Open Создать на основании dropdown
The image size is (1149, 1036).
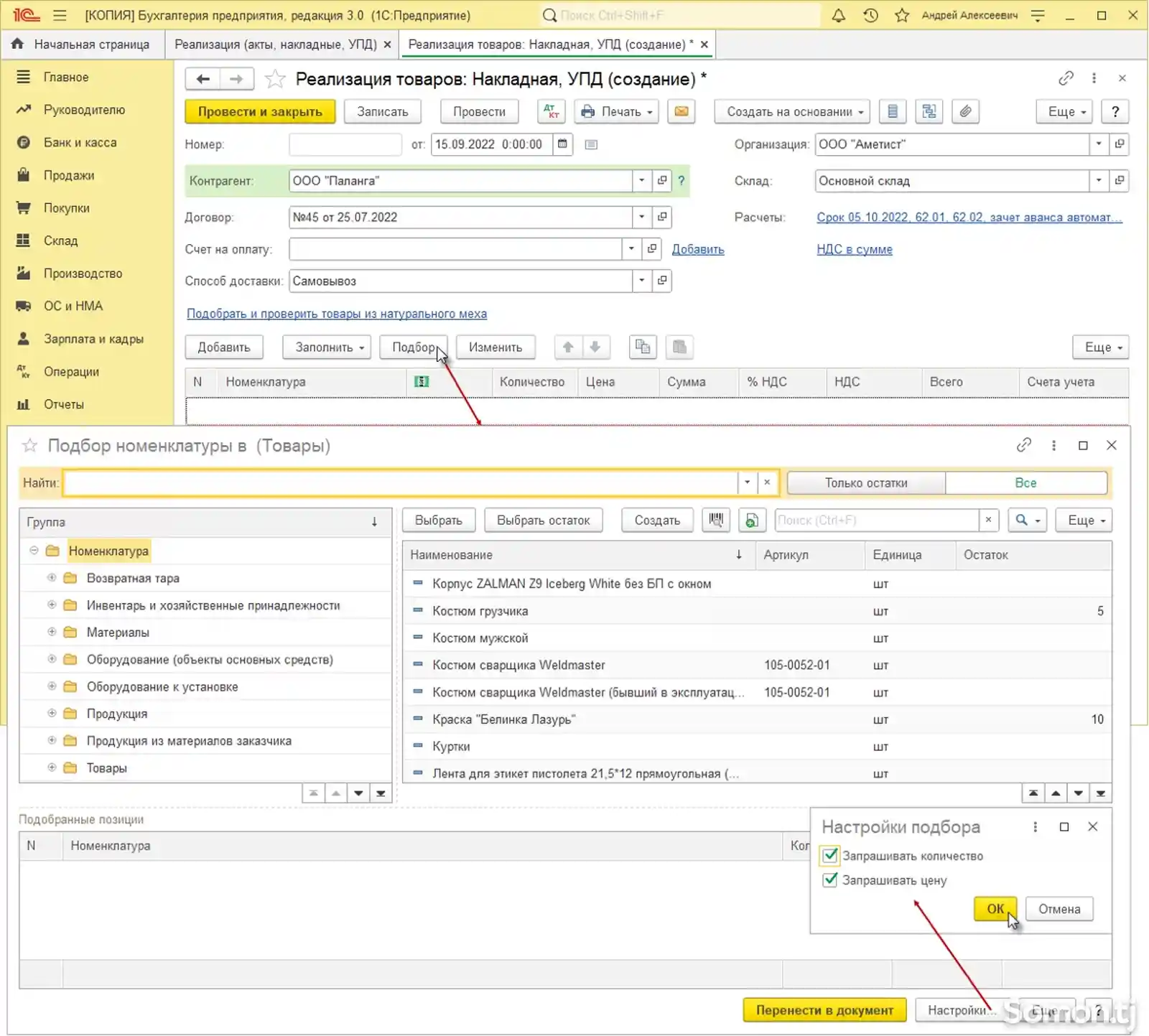point(792,111)
